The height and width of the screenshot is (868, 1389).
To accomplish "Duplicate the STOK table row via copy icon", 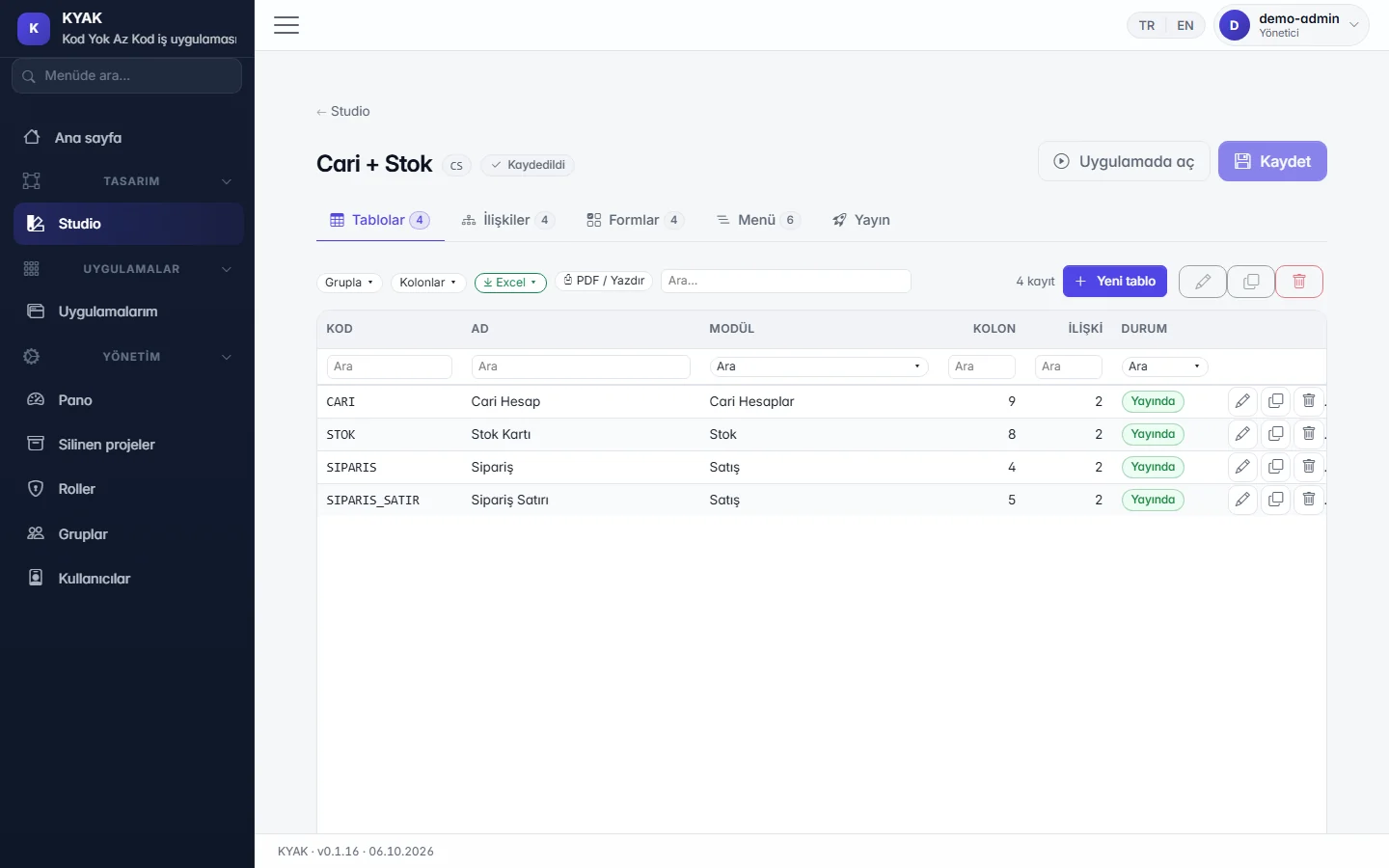I will click(x=1275, y=434).
